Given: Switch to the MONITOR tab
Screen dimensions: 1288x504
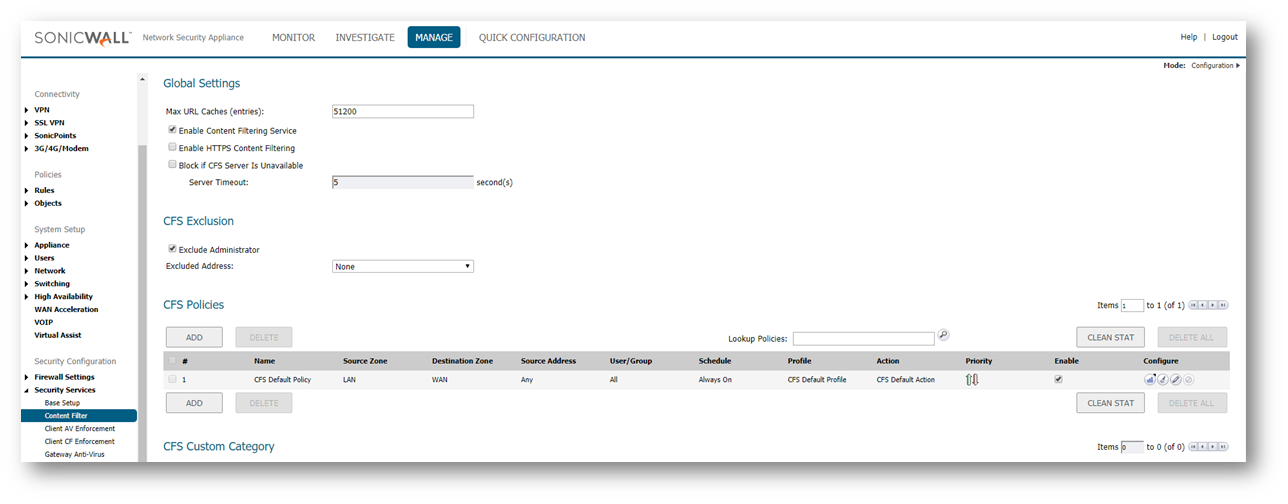Looking at the screenshot, I should pyautogui.click(x=293, y=38).
